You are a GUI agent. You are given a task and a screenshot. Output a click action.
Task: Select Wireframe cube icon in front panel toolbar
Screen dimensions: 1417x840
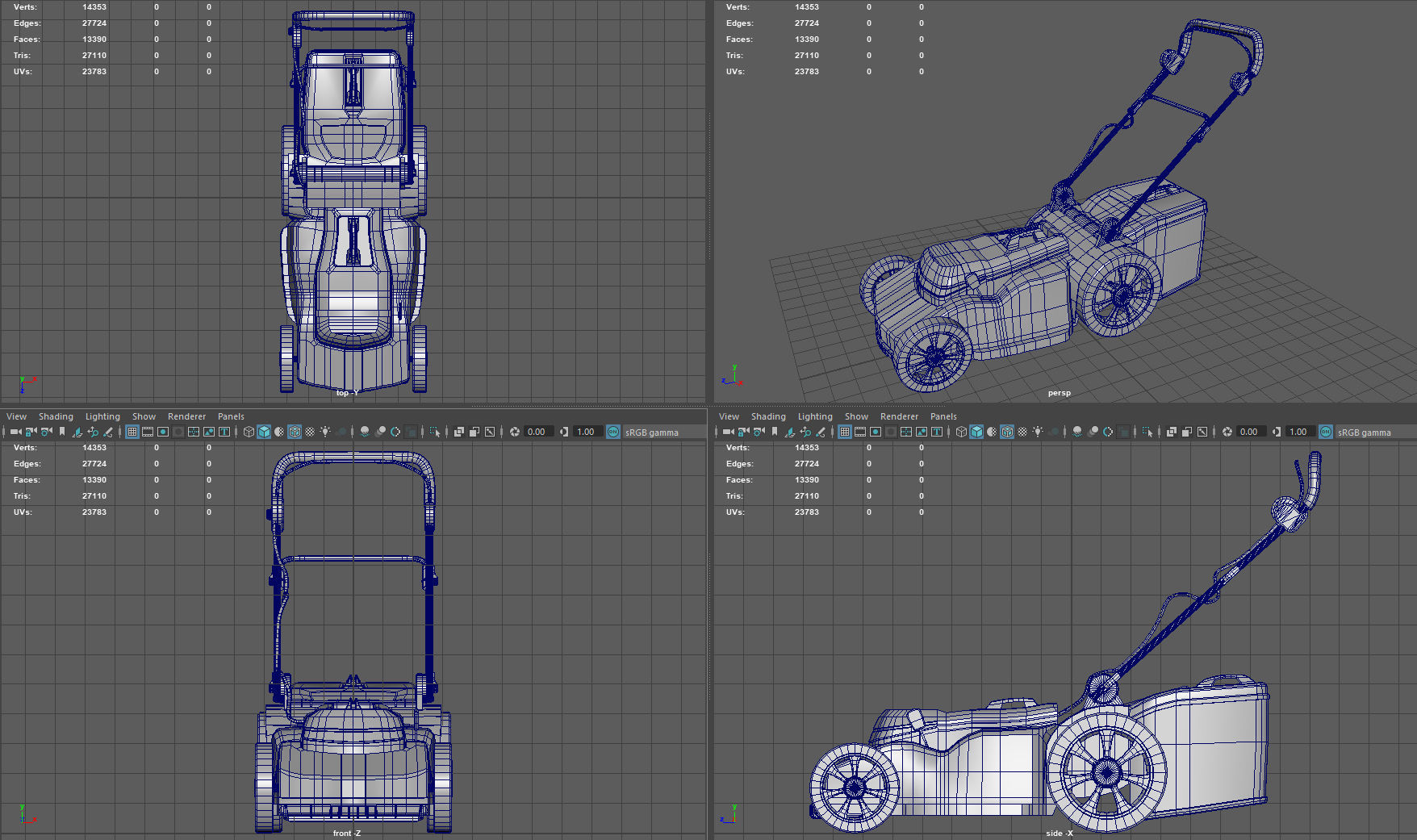point(249,432)
